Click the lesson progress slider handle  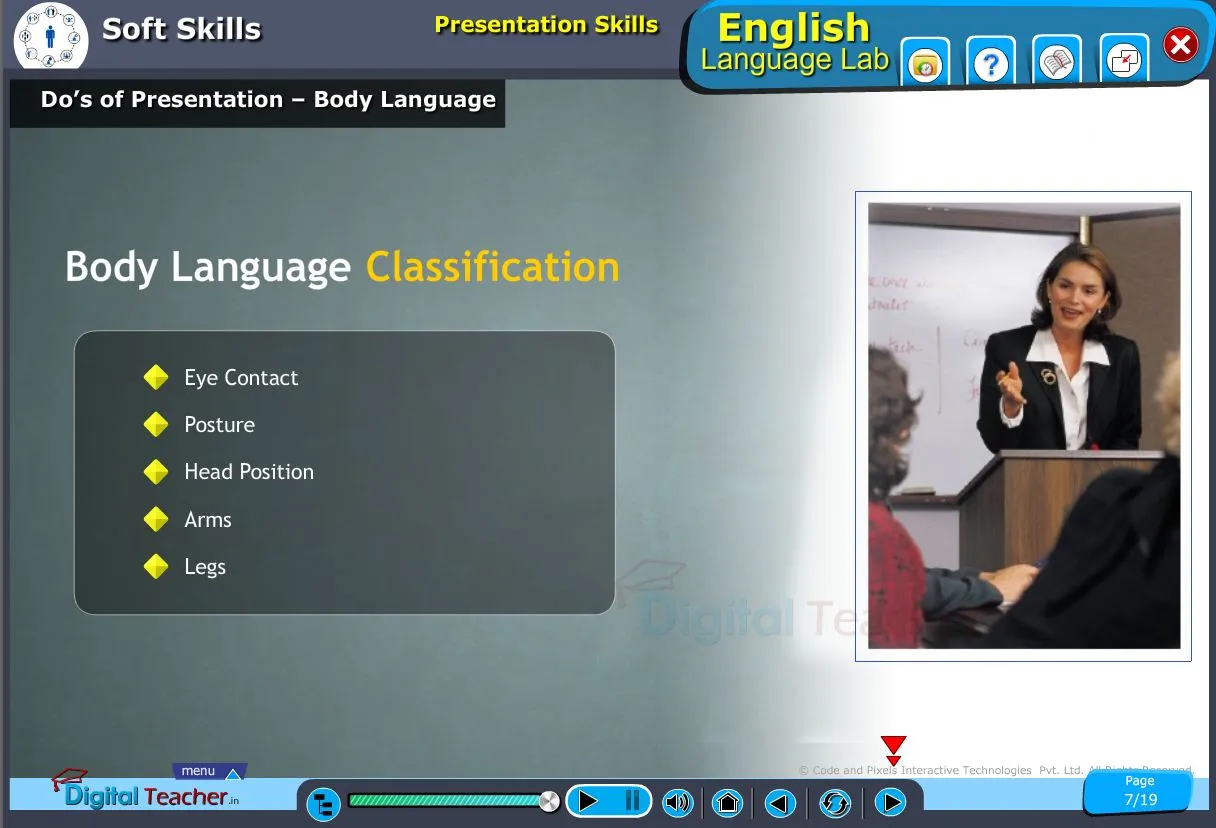[x=549, y=800]
